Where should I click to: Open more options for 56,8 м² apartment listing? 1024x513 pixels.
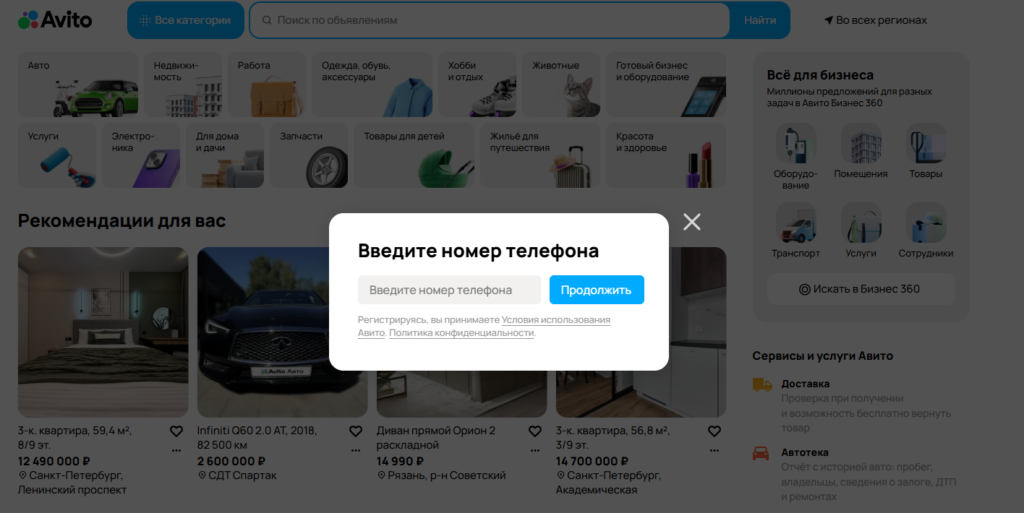click(714, 450)
